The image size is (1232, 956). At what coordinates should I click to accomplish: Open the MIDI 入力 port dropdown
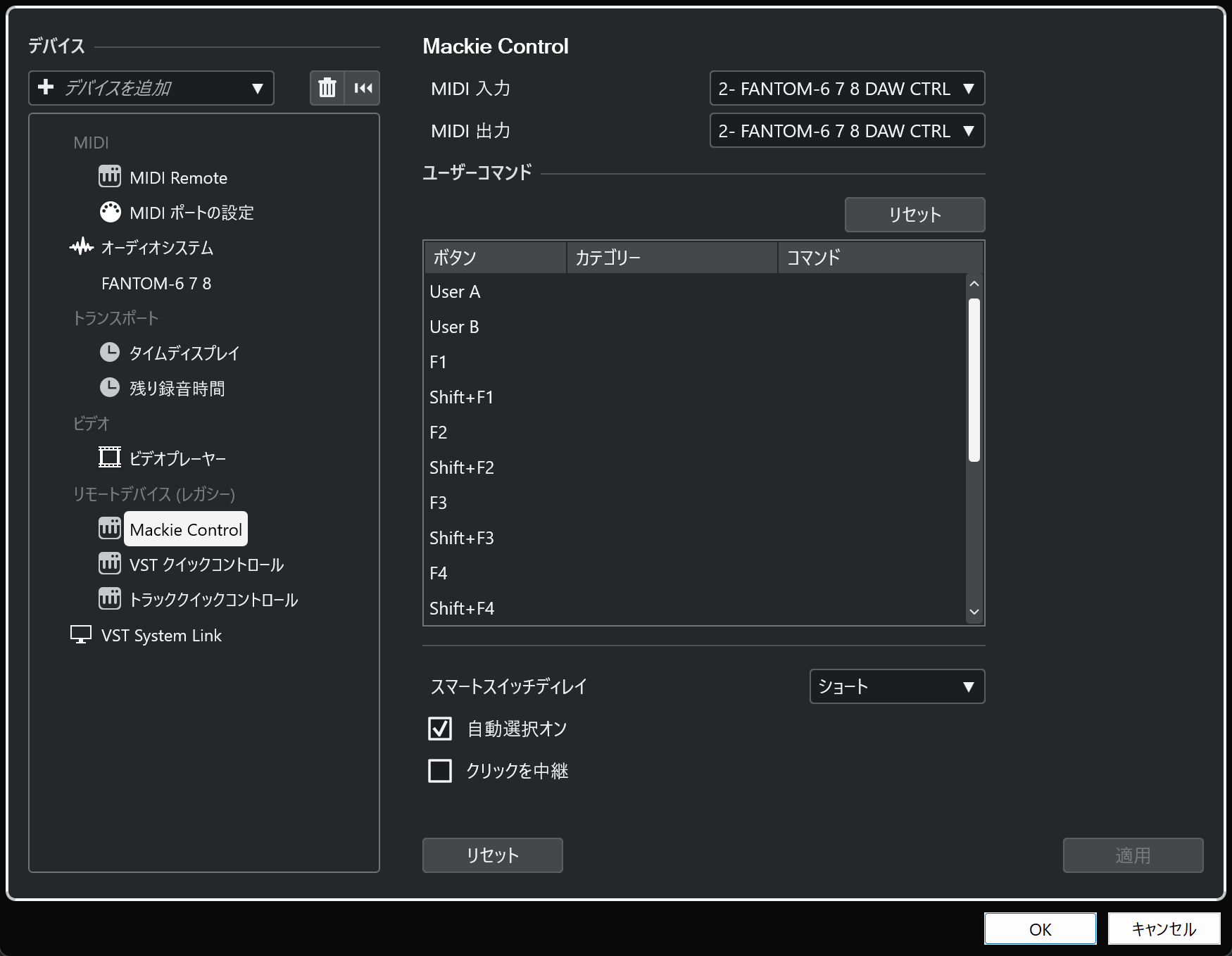point(846,89)
